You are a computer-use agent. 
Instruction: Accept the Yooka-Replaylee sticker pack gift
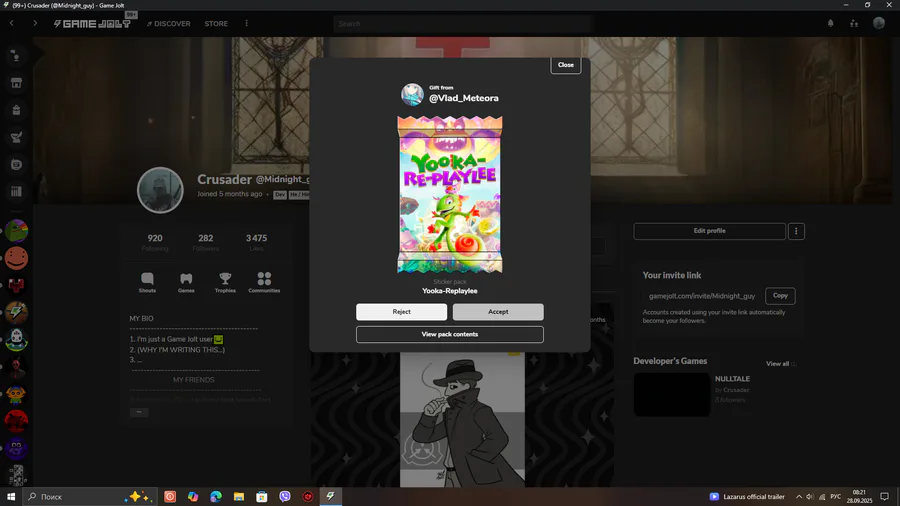498,312
